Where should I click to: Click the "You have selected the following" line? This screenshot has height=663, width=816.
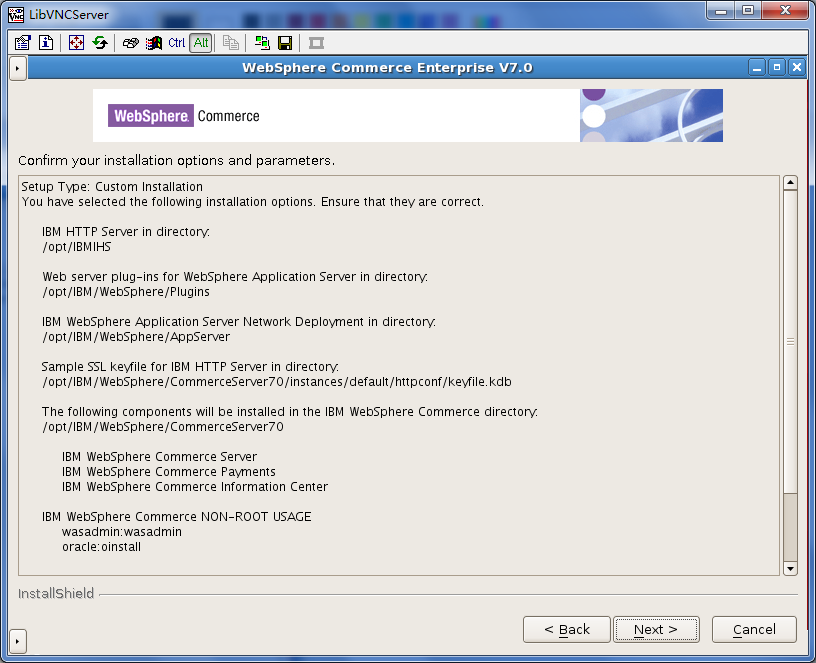253,202
